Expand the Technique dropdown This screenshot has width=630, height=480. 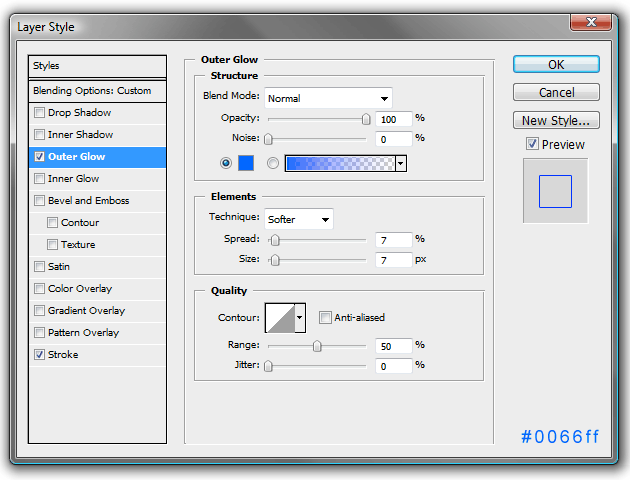(x=299, y=219)
